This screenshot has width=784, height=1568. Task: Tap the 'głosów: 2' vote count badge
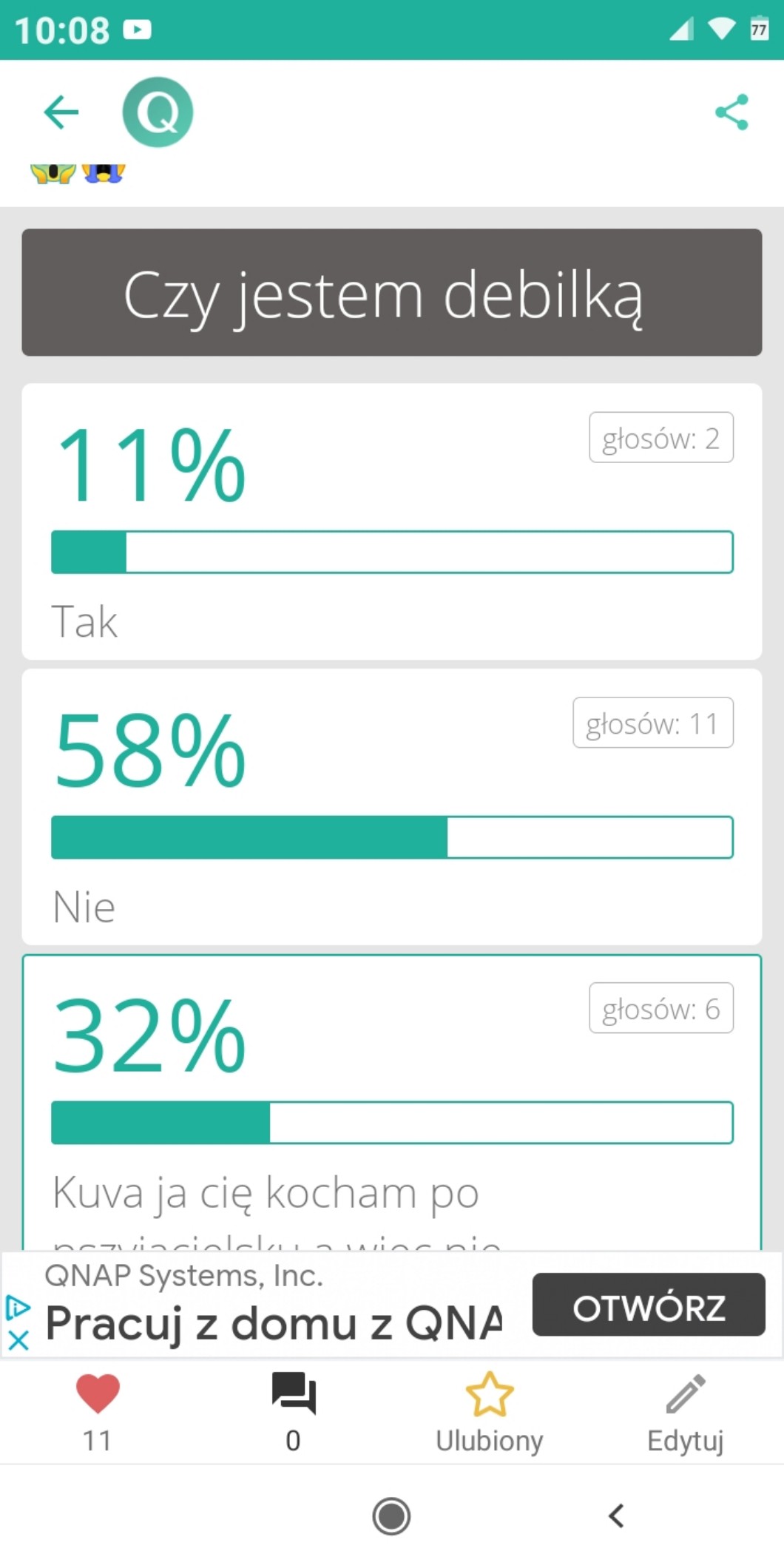[x=661, y=438]
